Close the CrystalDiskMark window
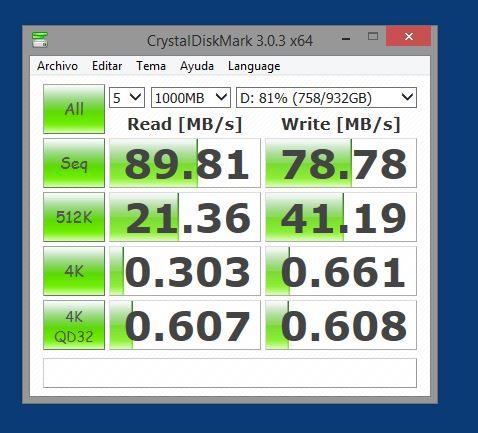Screen dimensions: 478x433 point(408,36)
